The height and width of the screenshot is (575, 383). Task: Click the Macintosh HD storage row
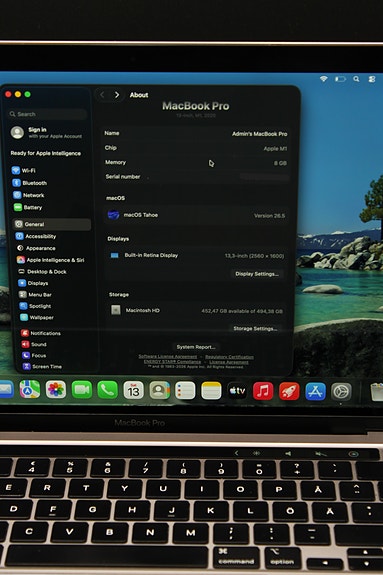click(197, 310)
